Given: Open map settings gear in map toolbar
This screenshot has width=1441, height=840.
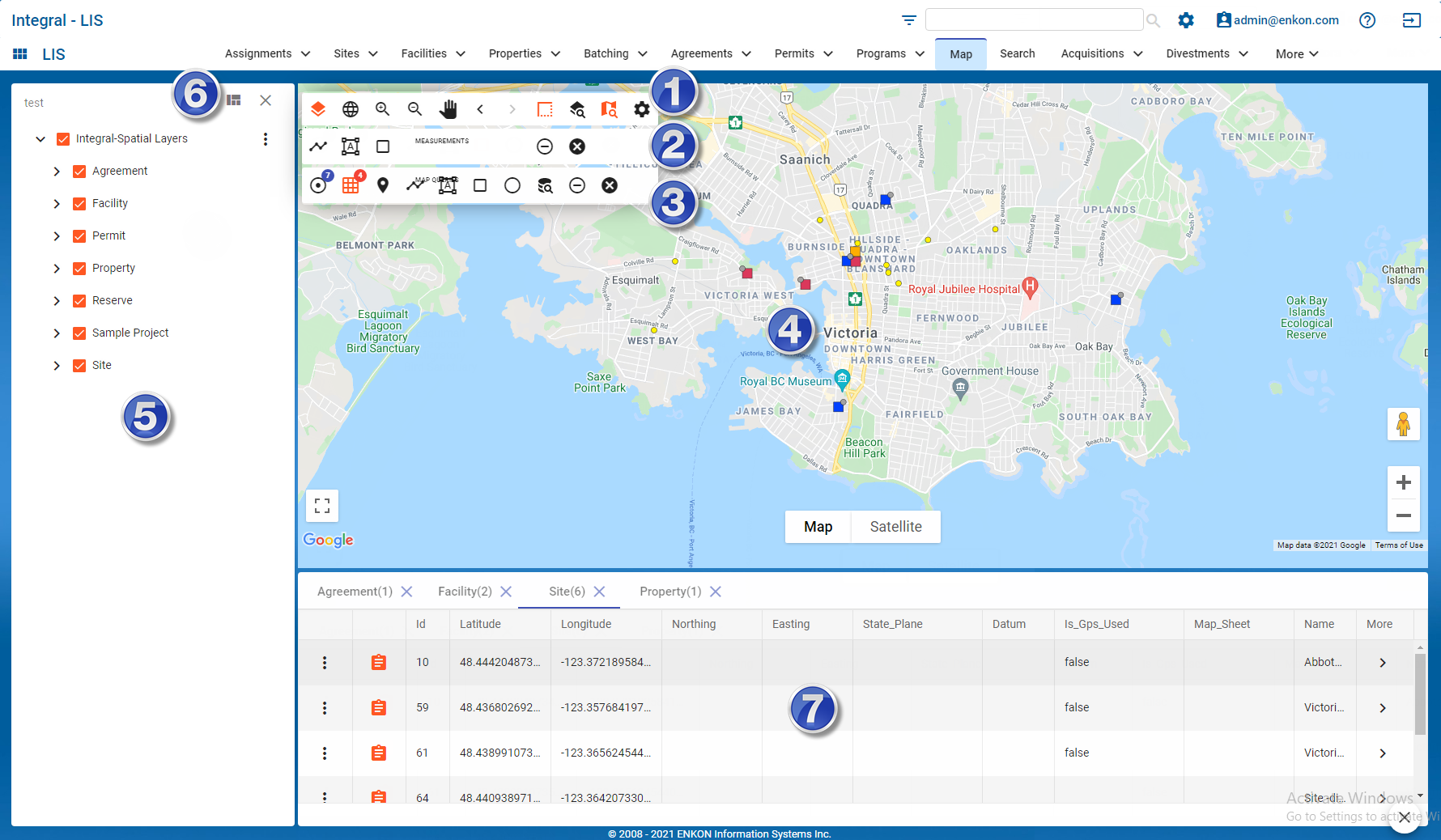Looking at the screenshot, I should click(642, 109).
